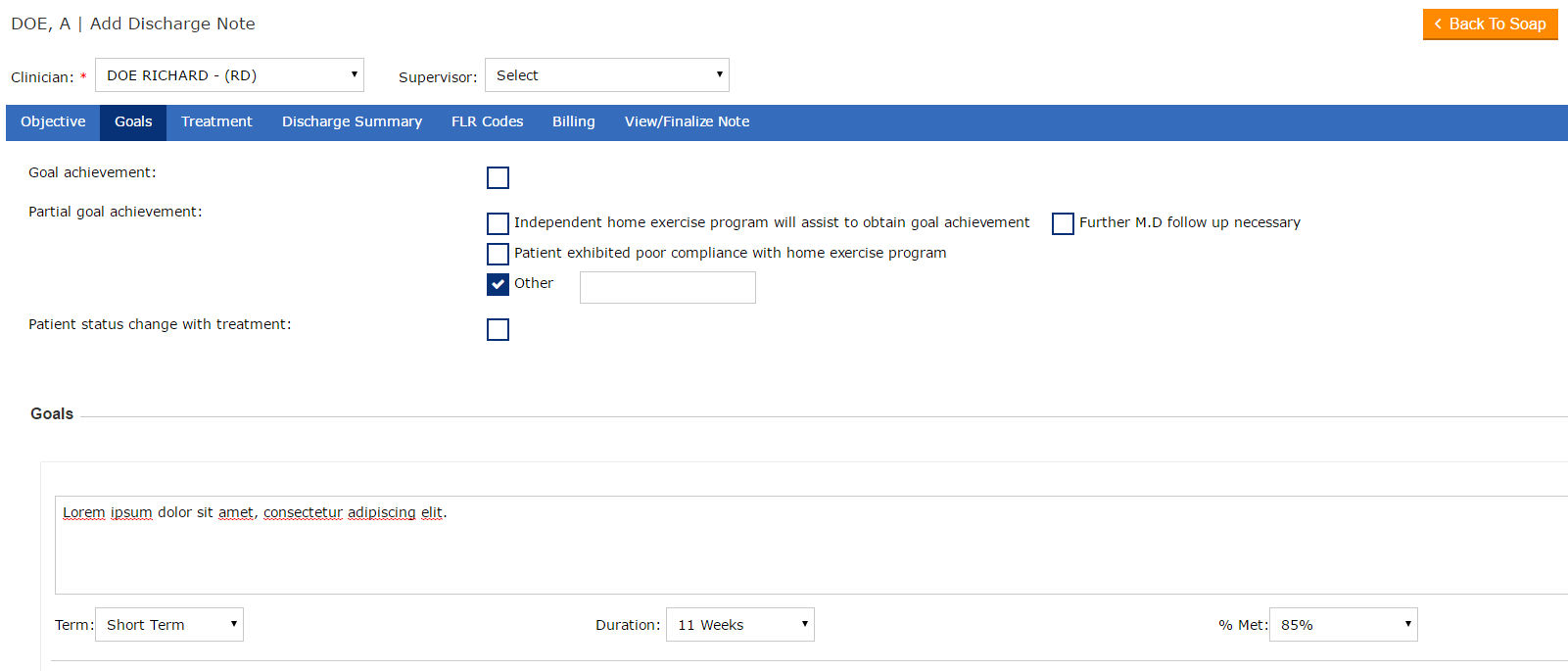Click the Other text input field
The height and width of the screenshot is (671, 1568).
[667, 288]
